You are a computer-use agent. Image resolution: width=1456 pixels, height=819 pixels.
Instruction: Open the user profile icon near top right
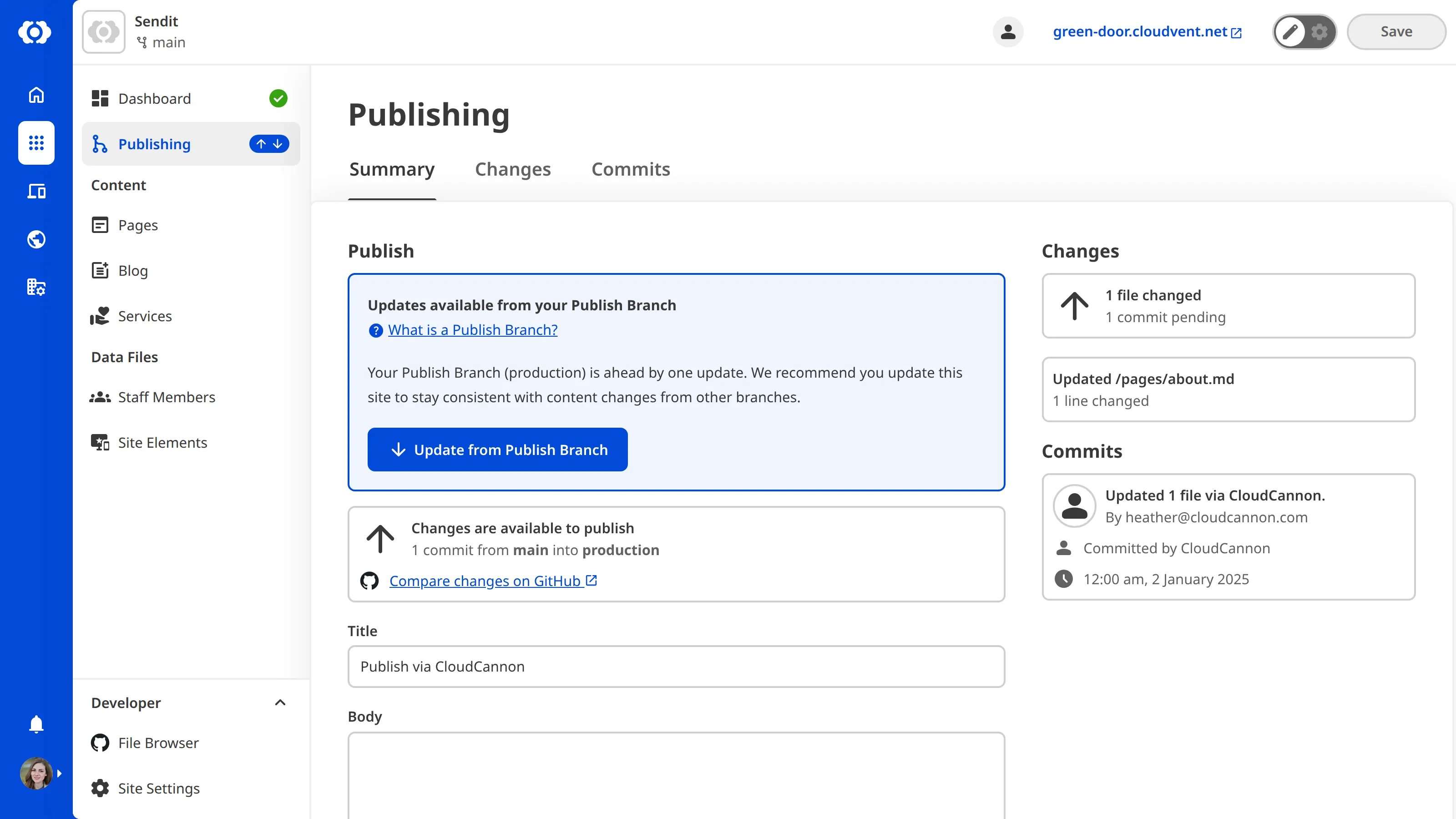[1008, 32]
